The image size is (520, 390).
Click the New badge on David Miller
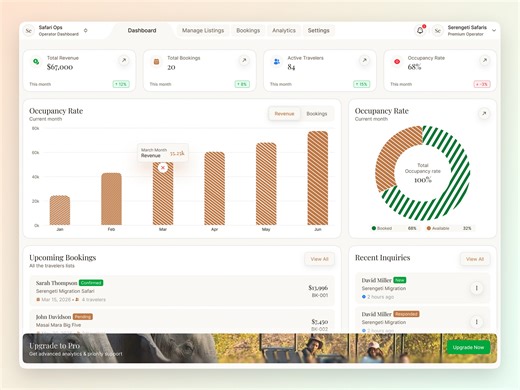pyautogui.click(x=400, y=280)
